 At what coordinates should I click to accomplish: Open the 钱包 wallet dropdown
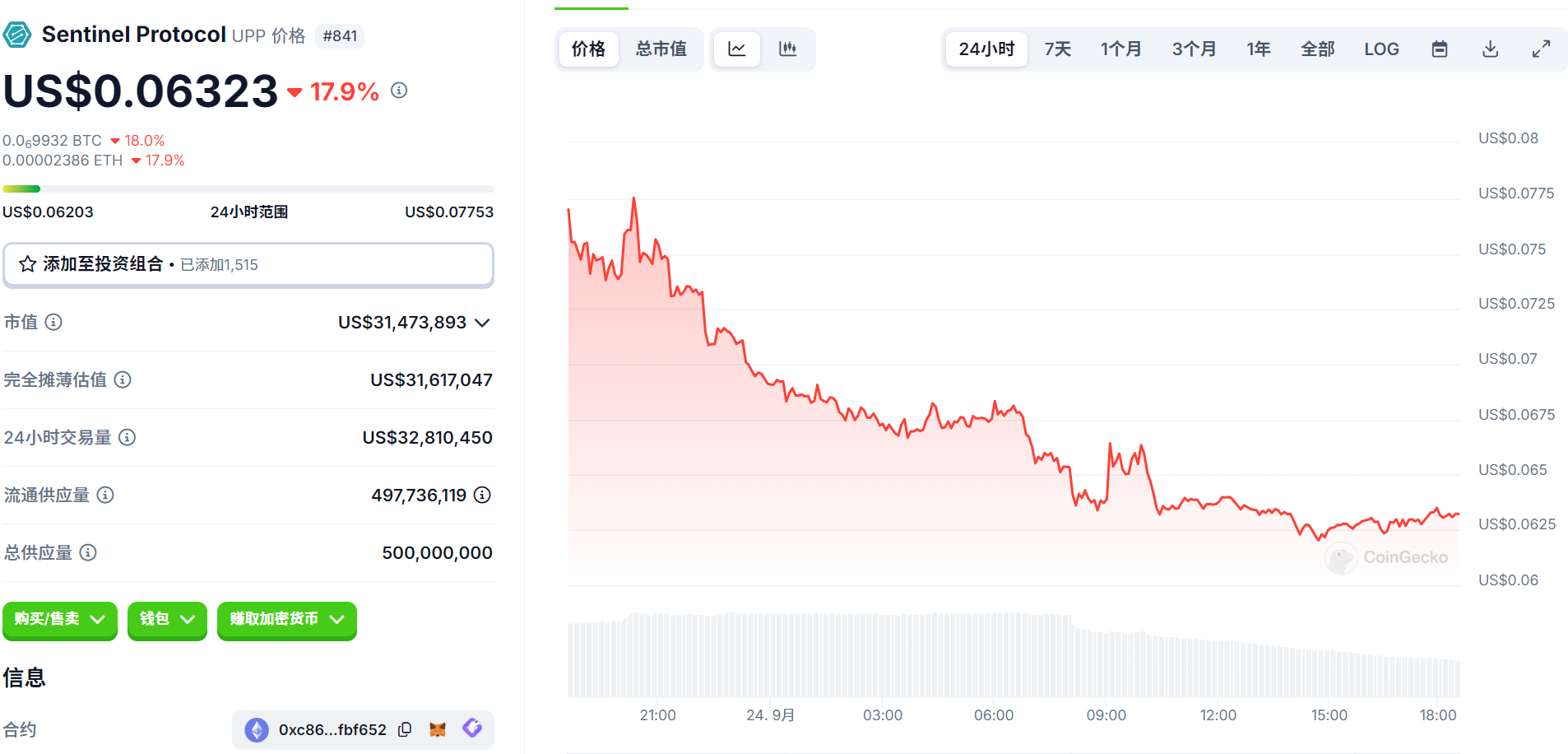[167, 620]
